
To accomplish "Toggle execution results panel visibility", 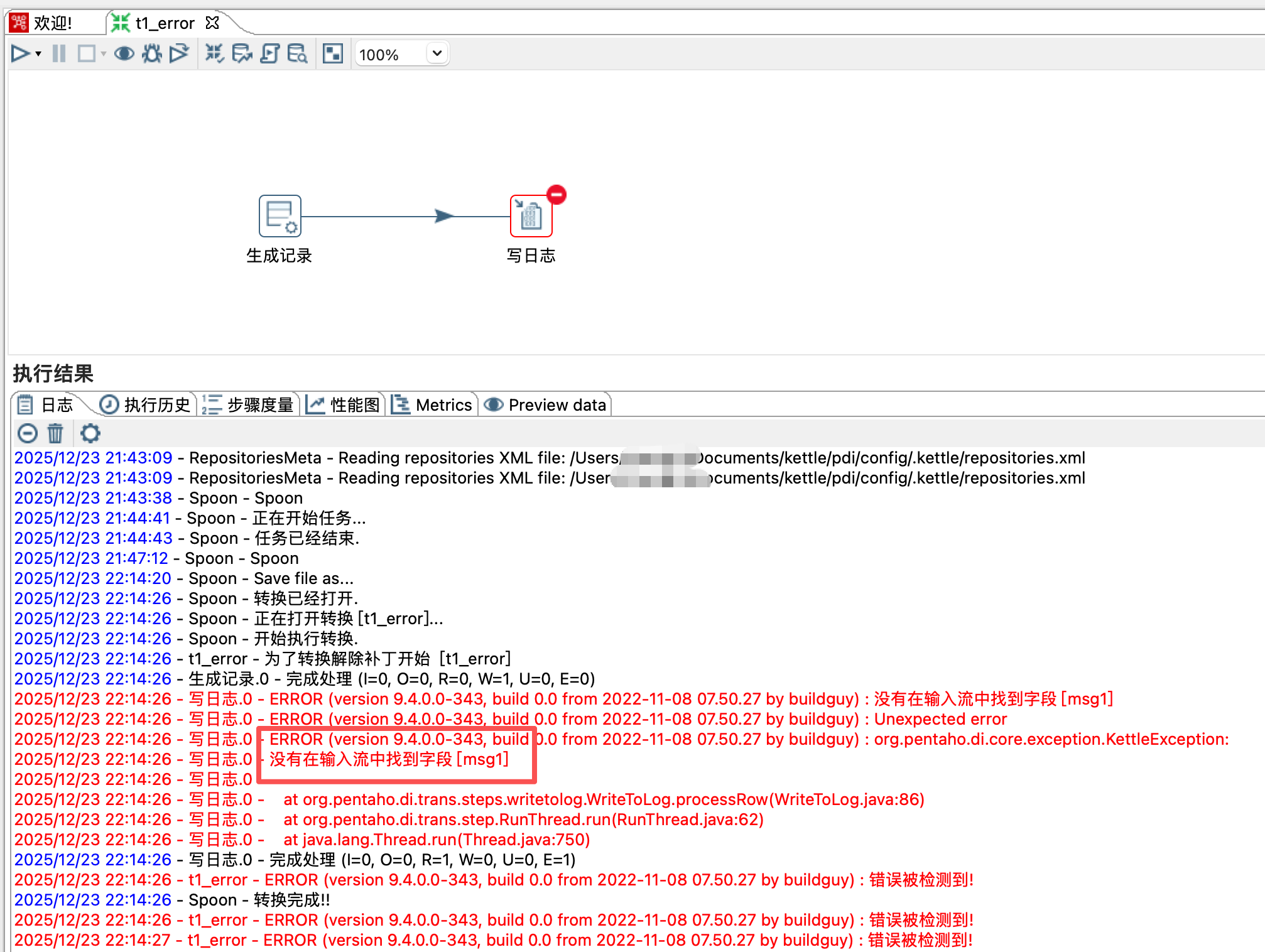I will 332,54.
